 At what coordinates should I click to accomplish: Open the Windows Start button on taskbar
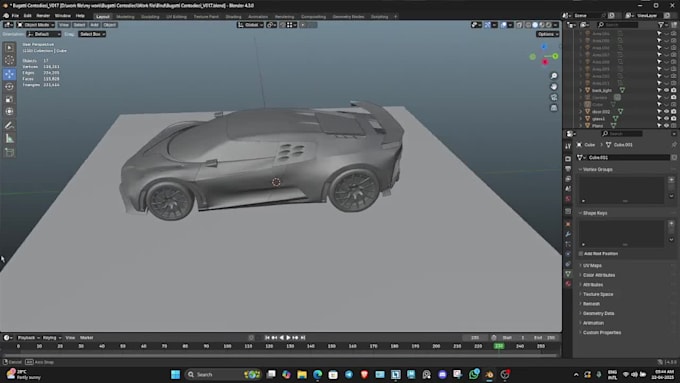[175, 374]
